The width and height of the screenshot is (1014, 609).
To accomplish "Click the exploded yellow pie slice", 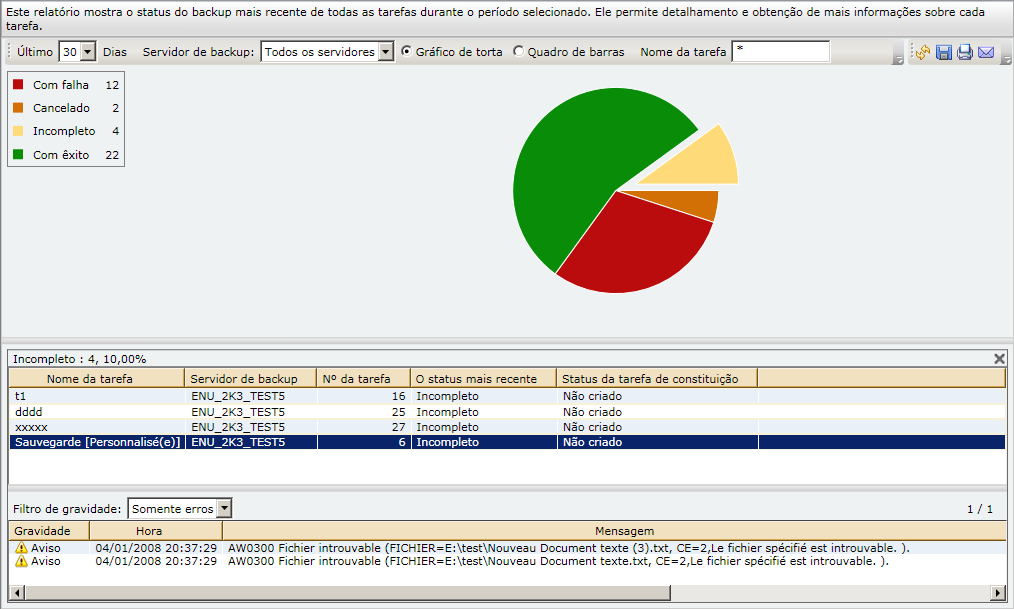I will coord(702,162).
